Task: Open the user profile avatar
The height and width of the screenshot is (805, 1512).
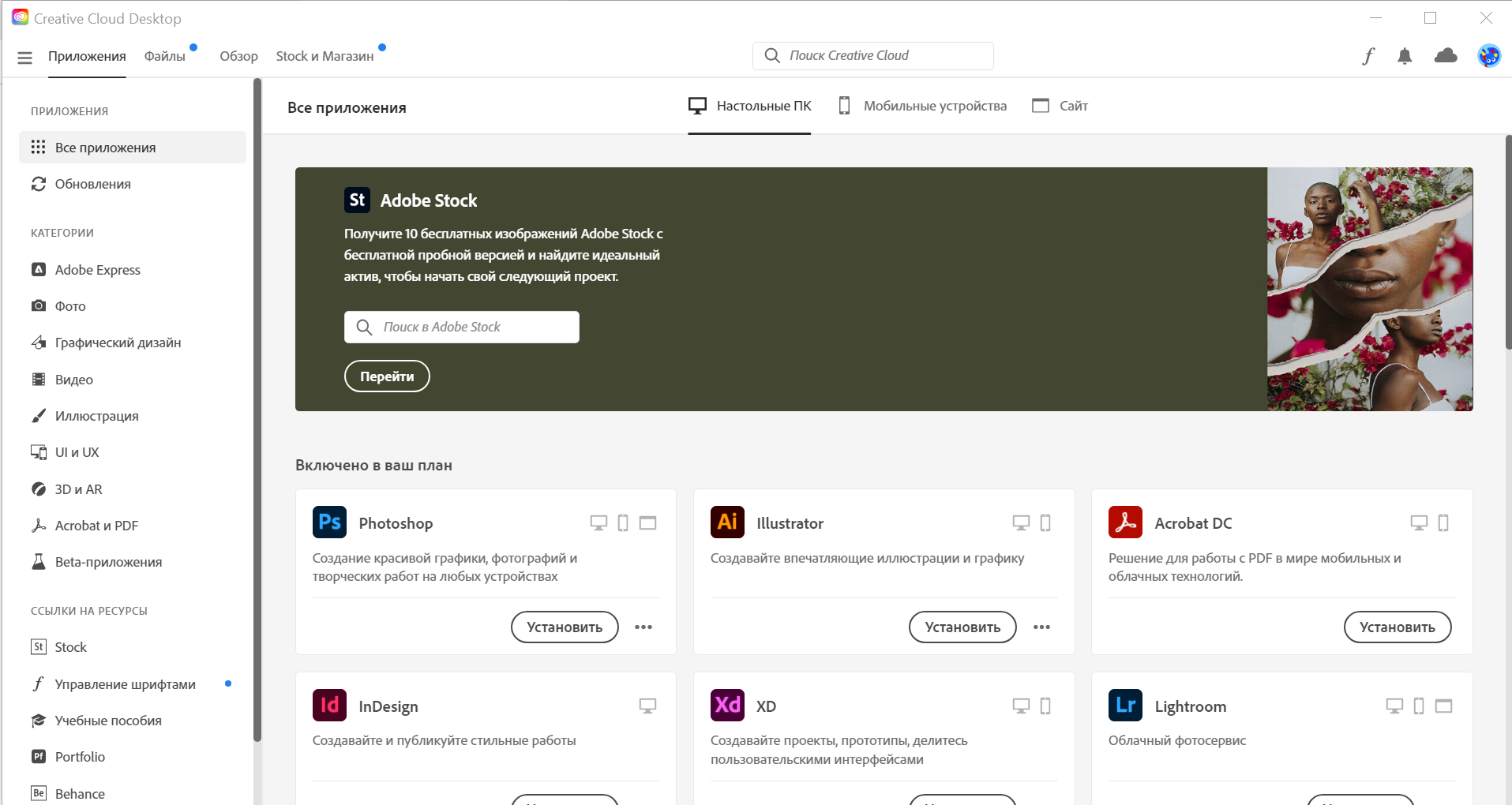Action: coord(1489,55)
